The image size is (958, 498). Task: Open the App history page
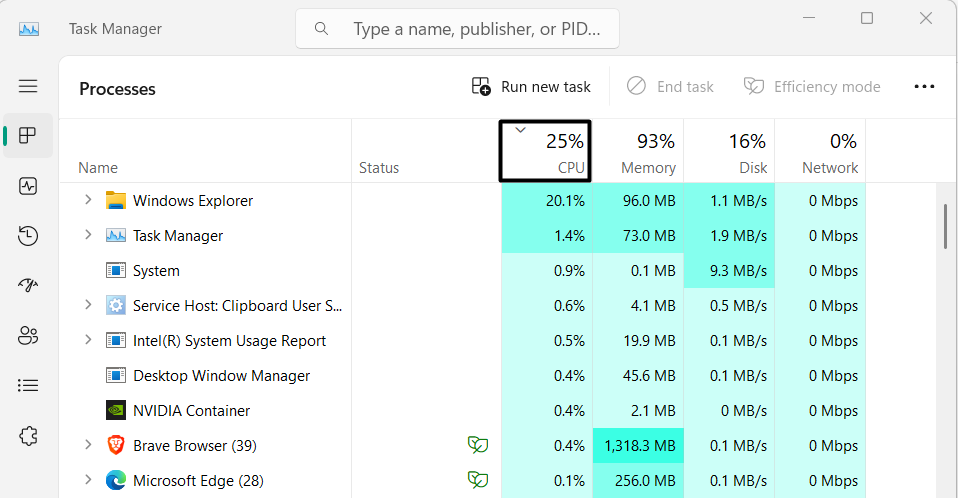(x=28, y=236)
